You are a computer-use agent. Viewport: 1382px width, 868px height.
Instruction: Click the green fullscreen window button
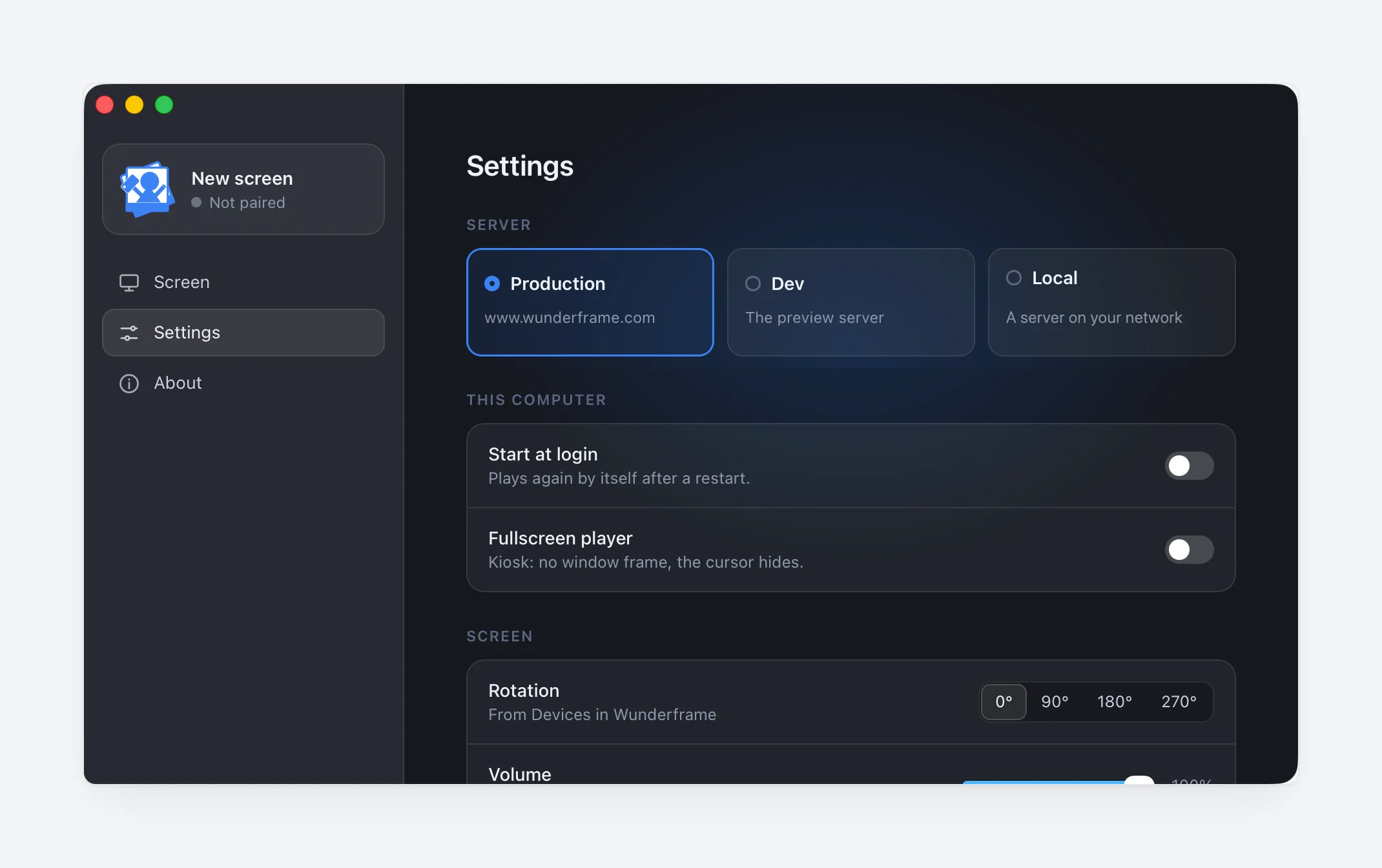[x=164, y=105]
